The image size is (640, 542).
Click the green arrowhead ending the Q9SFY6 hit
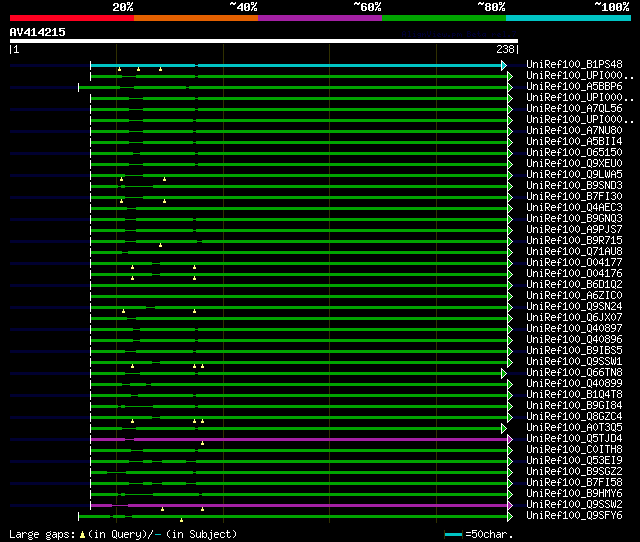click(510, 517)
